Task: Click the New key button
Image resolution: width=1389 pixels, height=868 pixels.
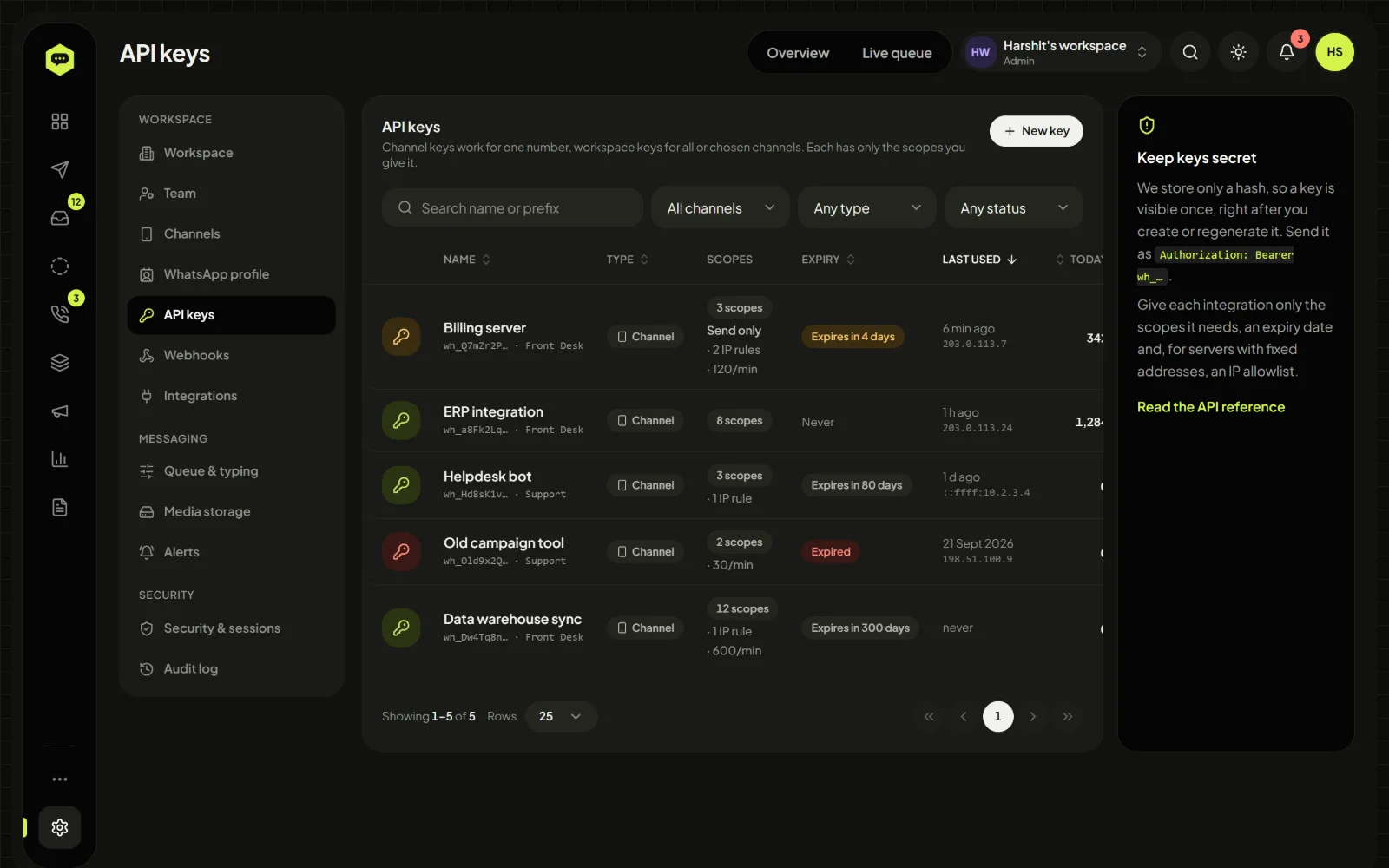Action: pyautogui.click(x=1036, y=131)
